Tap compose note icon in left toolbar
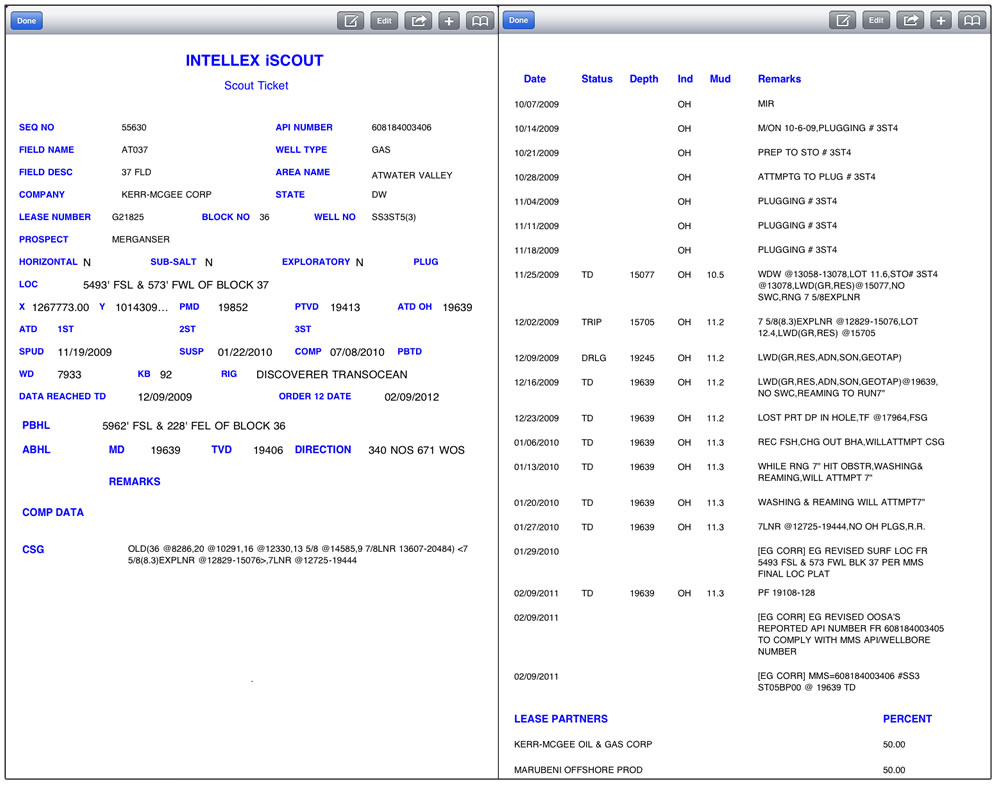Viewport: 1000px width, 790px height. tap(350, 20)
